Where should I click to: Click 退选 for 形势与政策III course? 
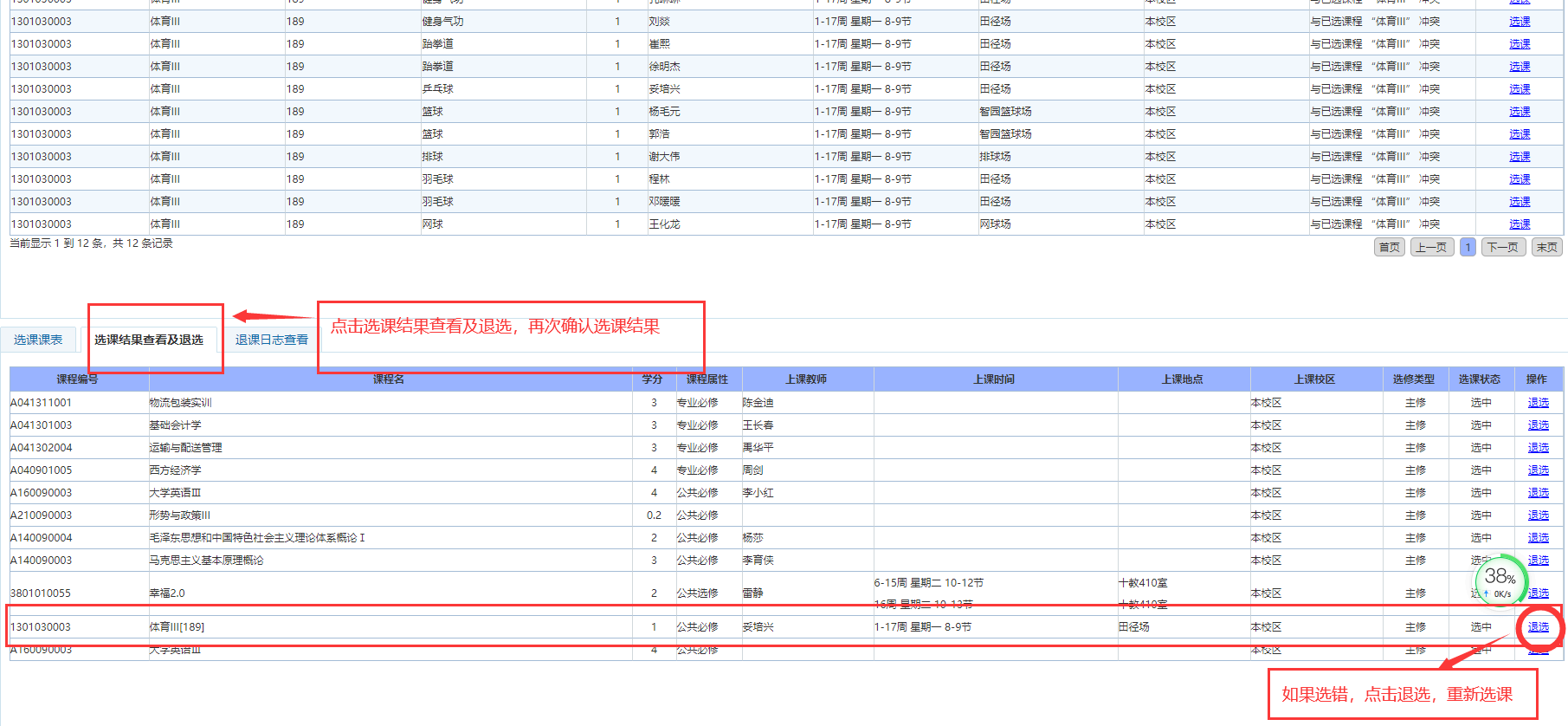click(x=1539, y=515)
